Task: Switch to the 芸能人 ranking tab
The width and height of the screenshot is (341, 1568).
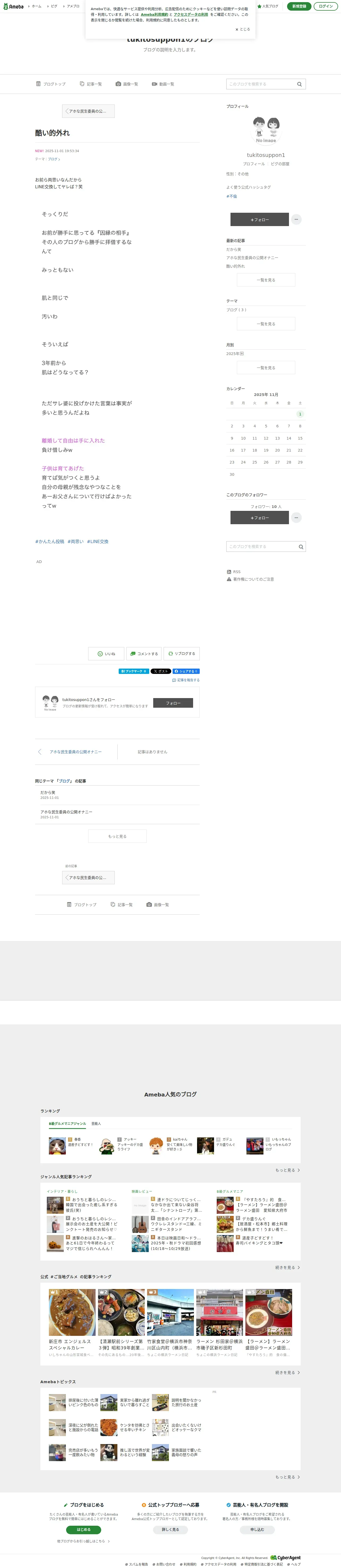Action: (96, 1124)
